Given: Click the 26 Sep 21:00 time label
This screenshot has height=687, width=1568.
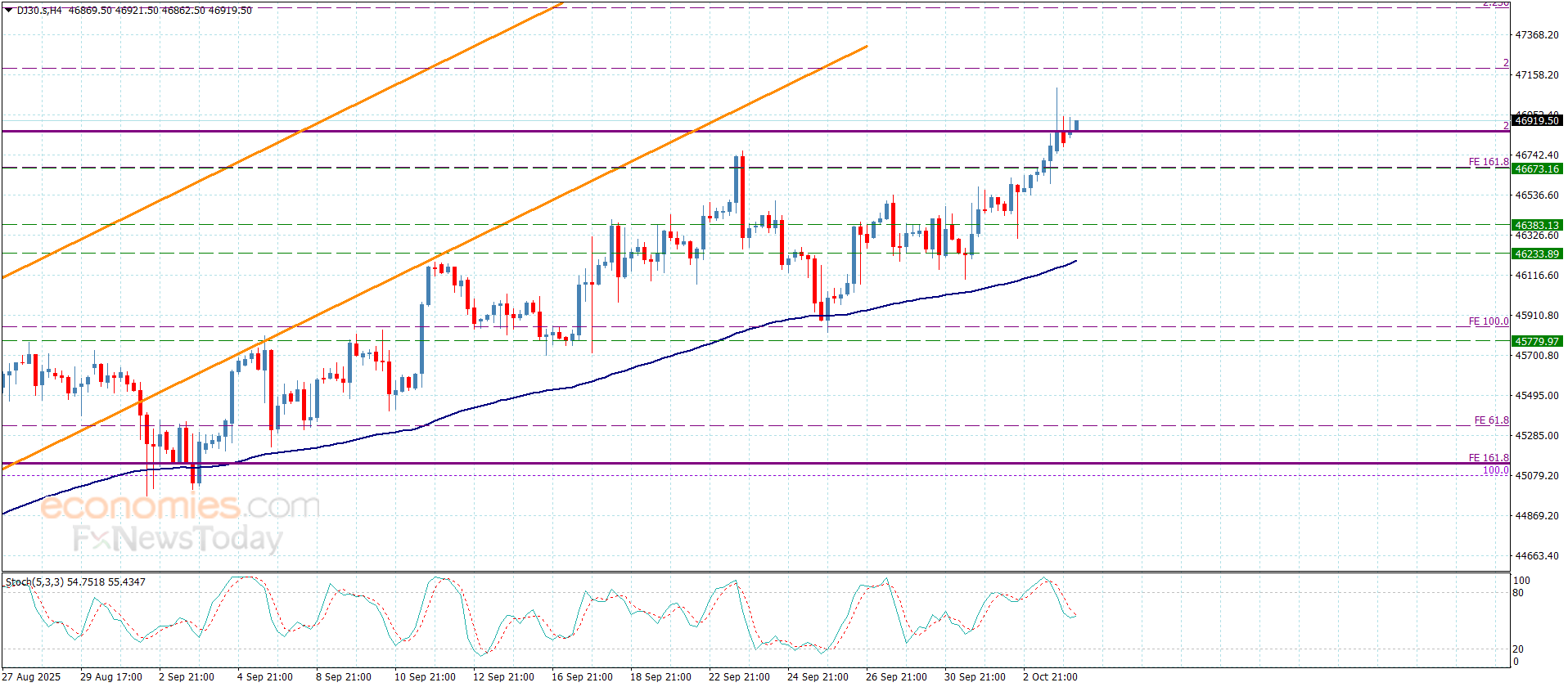Looking at the screenshot, I should coord(896,676).
